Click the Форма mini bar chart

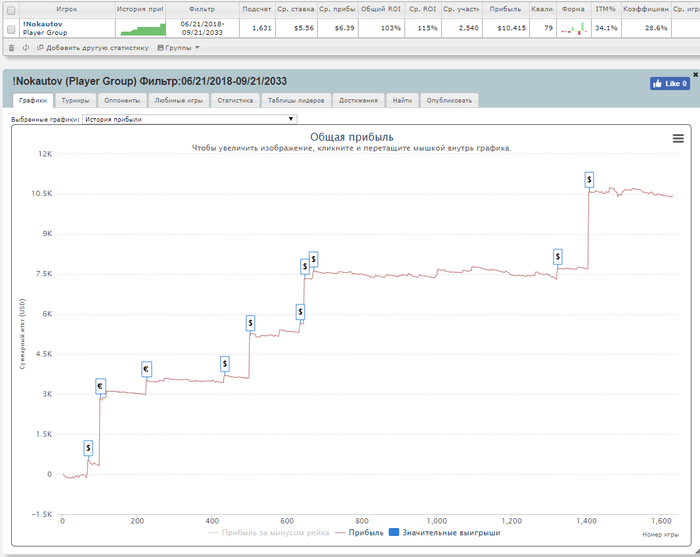pos(574,29)
